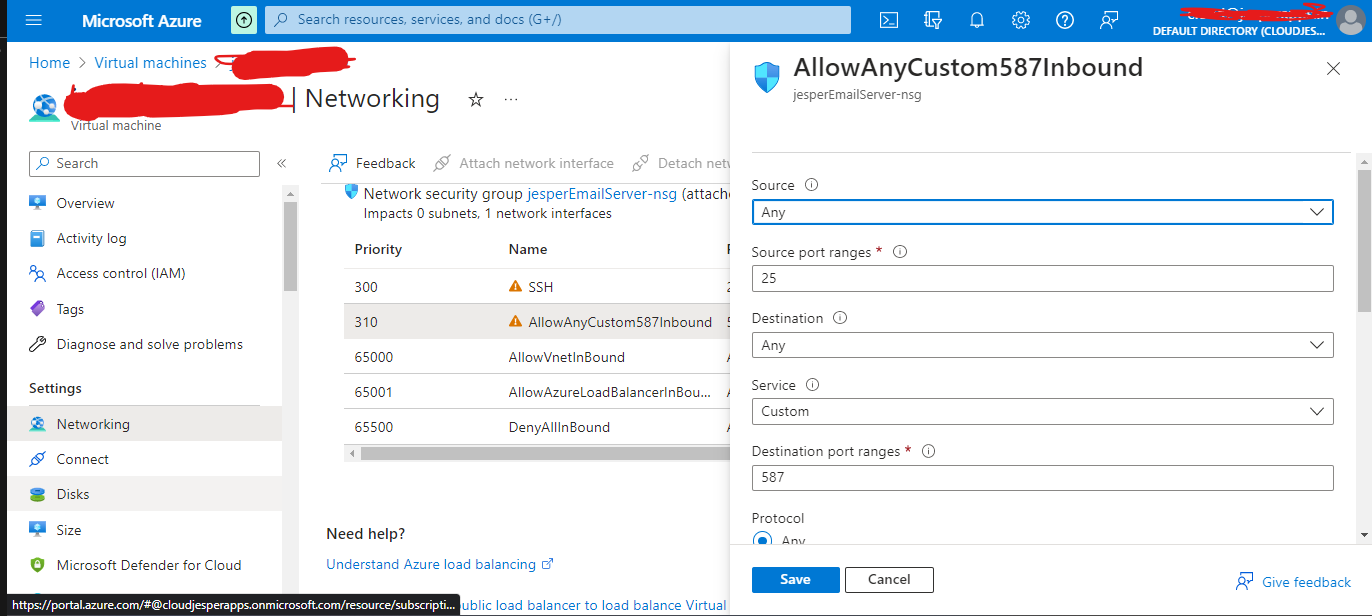Click the top bar feedback icon
Screen dimensions: 1372x616
(x=1109, y=20)
